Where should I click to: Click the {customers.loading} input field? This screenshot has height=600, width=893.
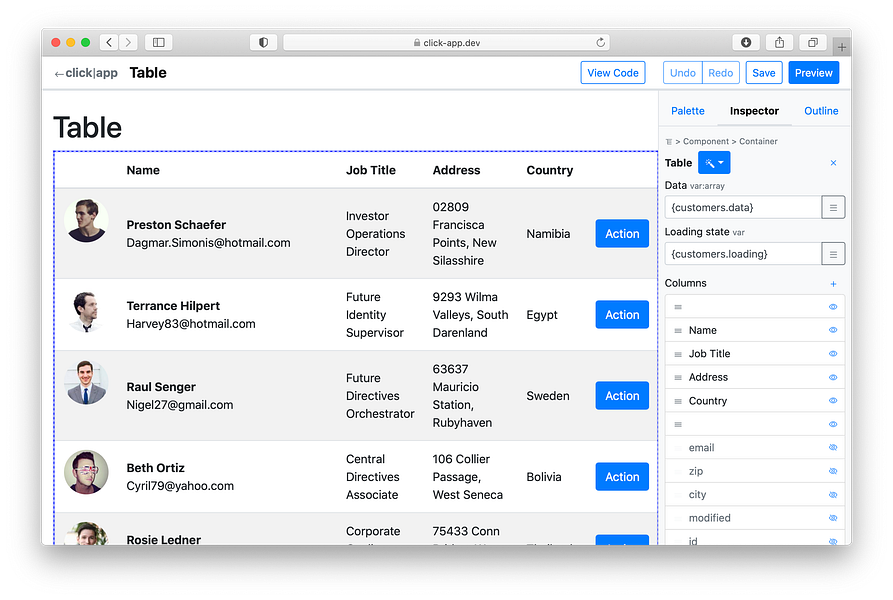(743, 254)
